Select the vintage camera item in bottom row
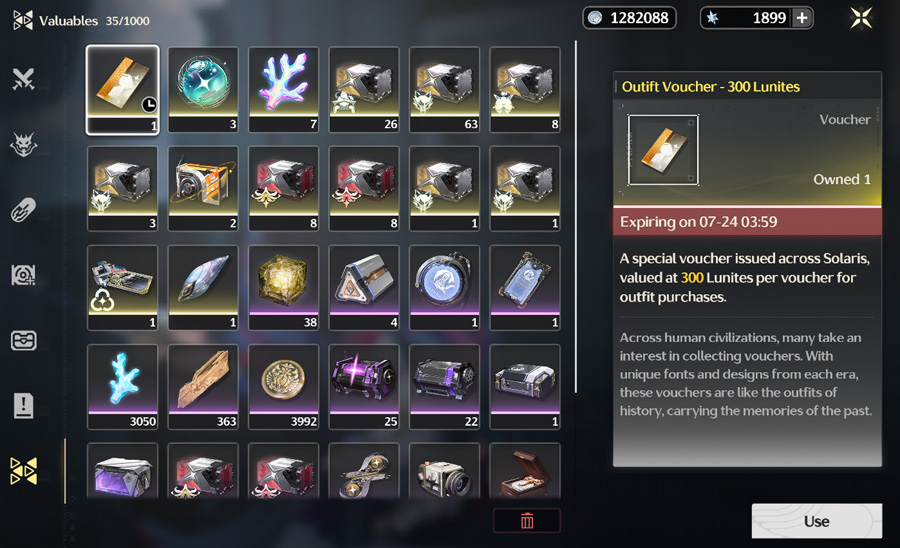The width and height of the screenshot is (900, 548). click(444, 471)
